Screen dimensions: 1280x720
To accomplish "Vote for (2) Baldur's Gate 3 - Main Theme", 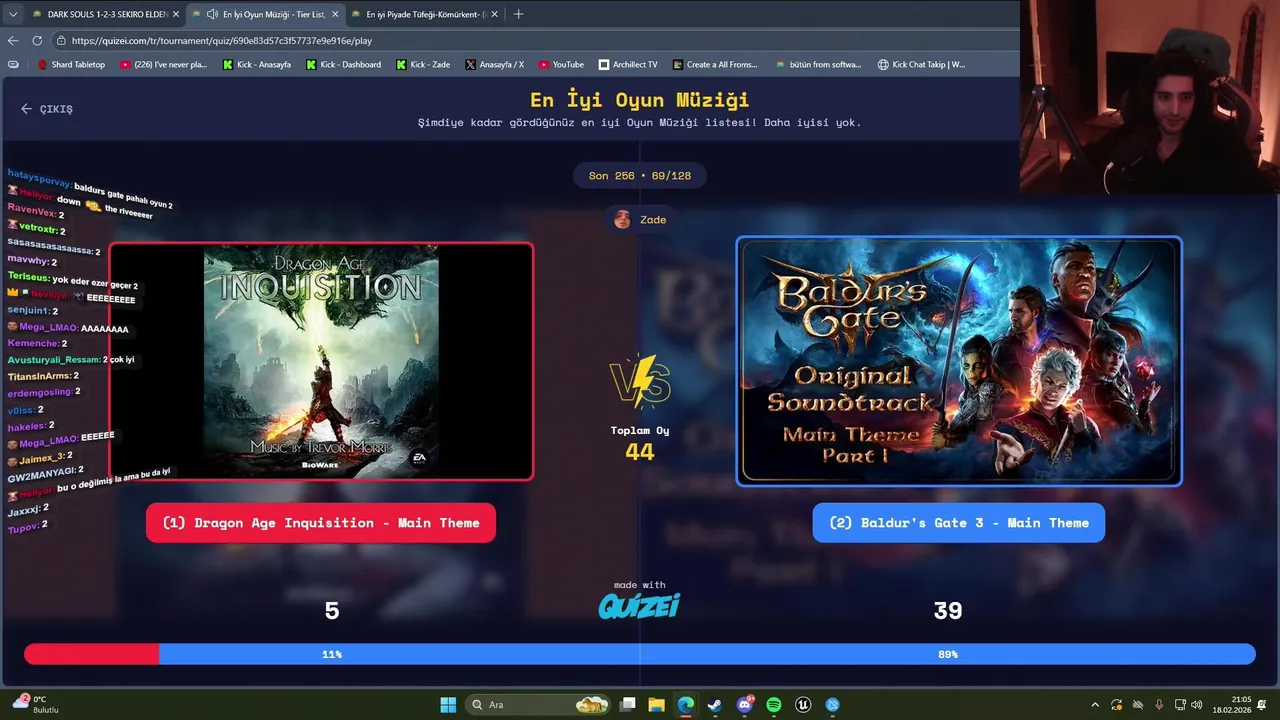I will [959, 523].
